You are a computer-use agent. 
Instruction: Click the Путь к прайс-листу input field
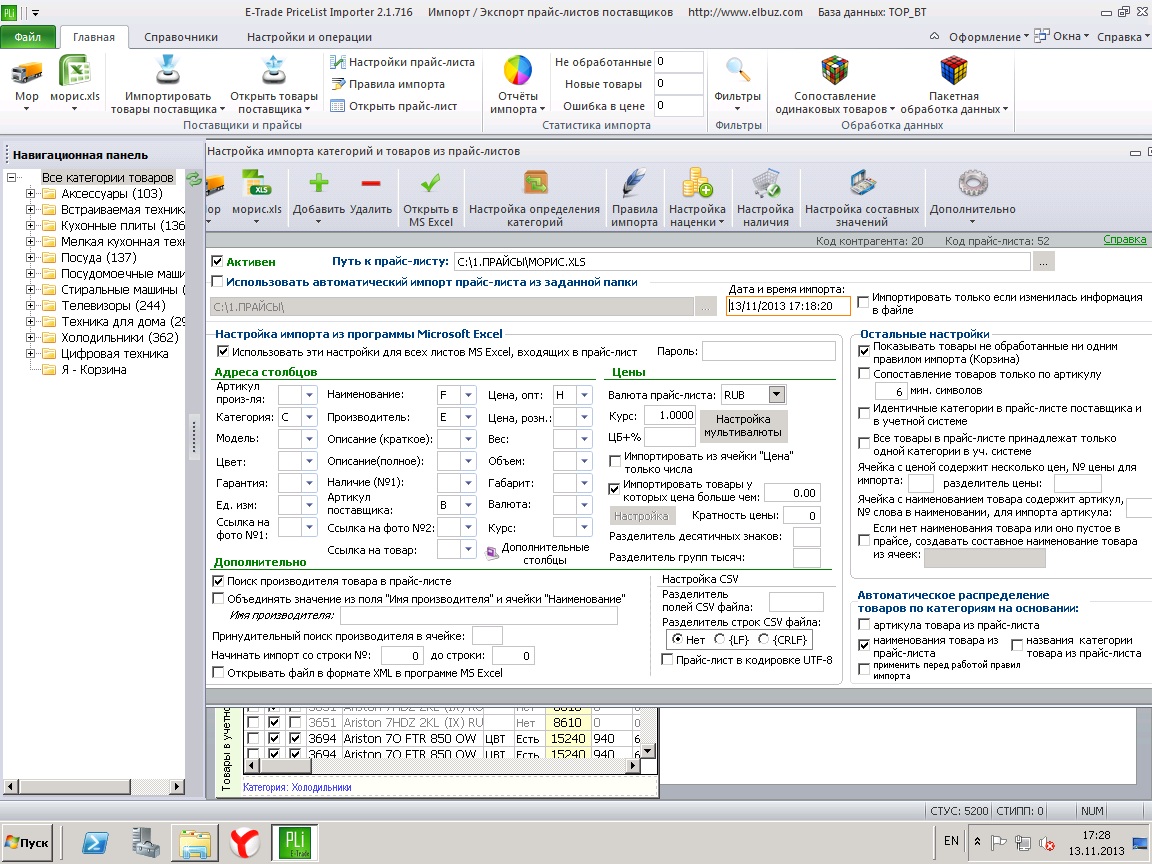pyautogui.click(x=742, y=262)
